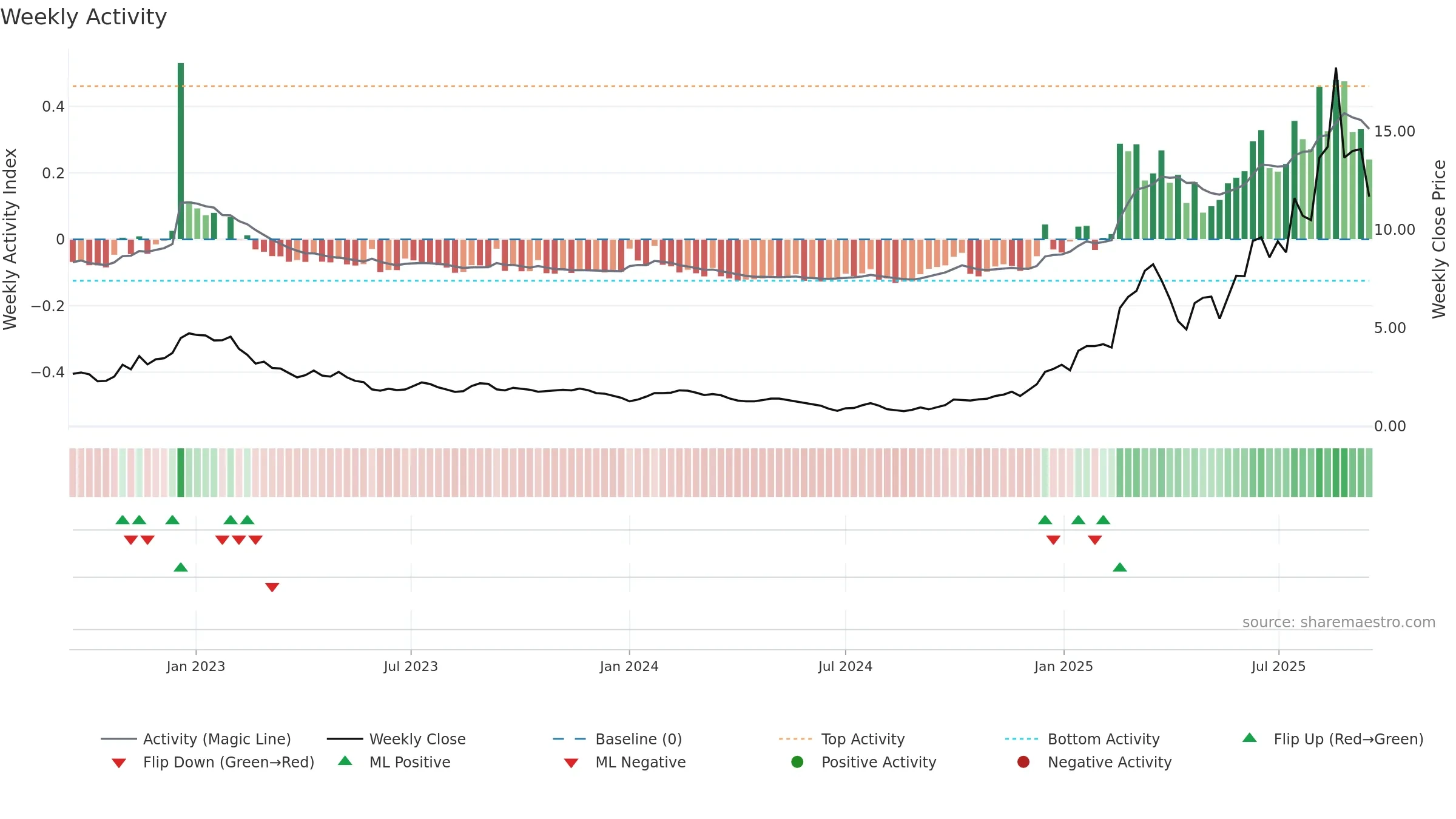This screenshot has height=819, width=1456.
Task: Toggle the Weekly Close legend entry
Action: click(396, 739)
